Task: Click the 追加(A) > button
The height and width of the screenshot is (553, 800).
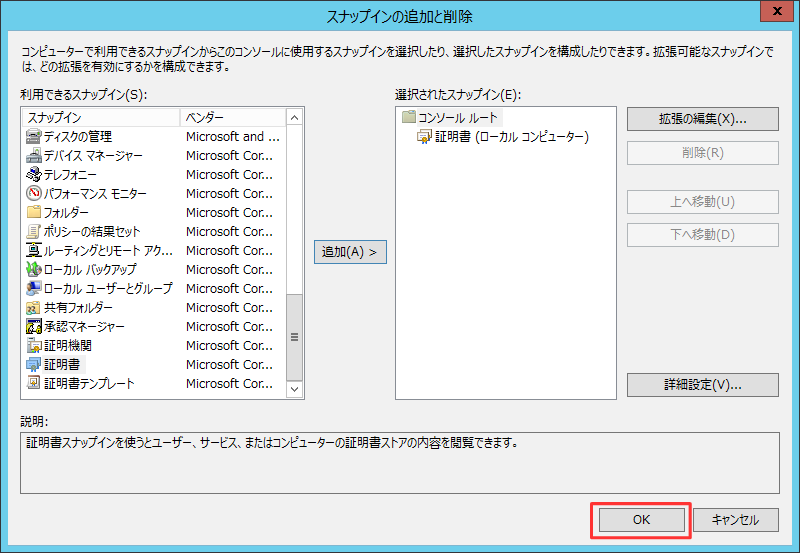Action: tap(350, 252)
